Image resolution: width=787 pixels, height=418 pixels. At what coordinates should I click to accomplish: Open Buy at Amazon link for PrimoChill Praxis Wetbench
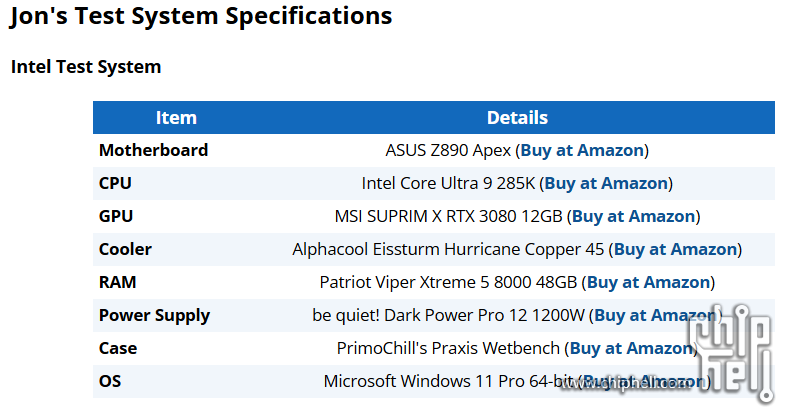[x=631, y=348]
